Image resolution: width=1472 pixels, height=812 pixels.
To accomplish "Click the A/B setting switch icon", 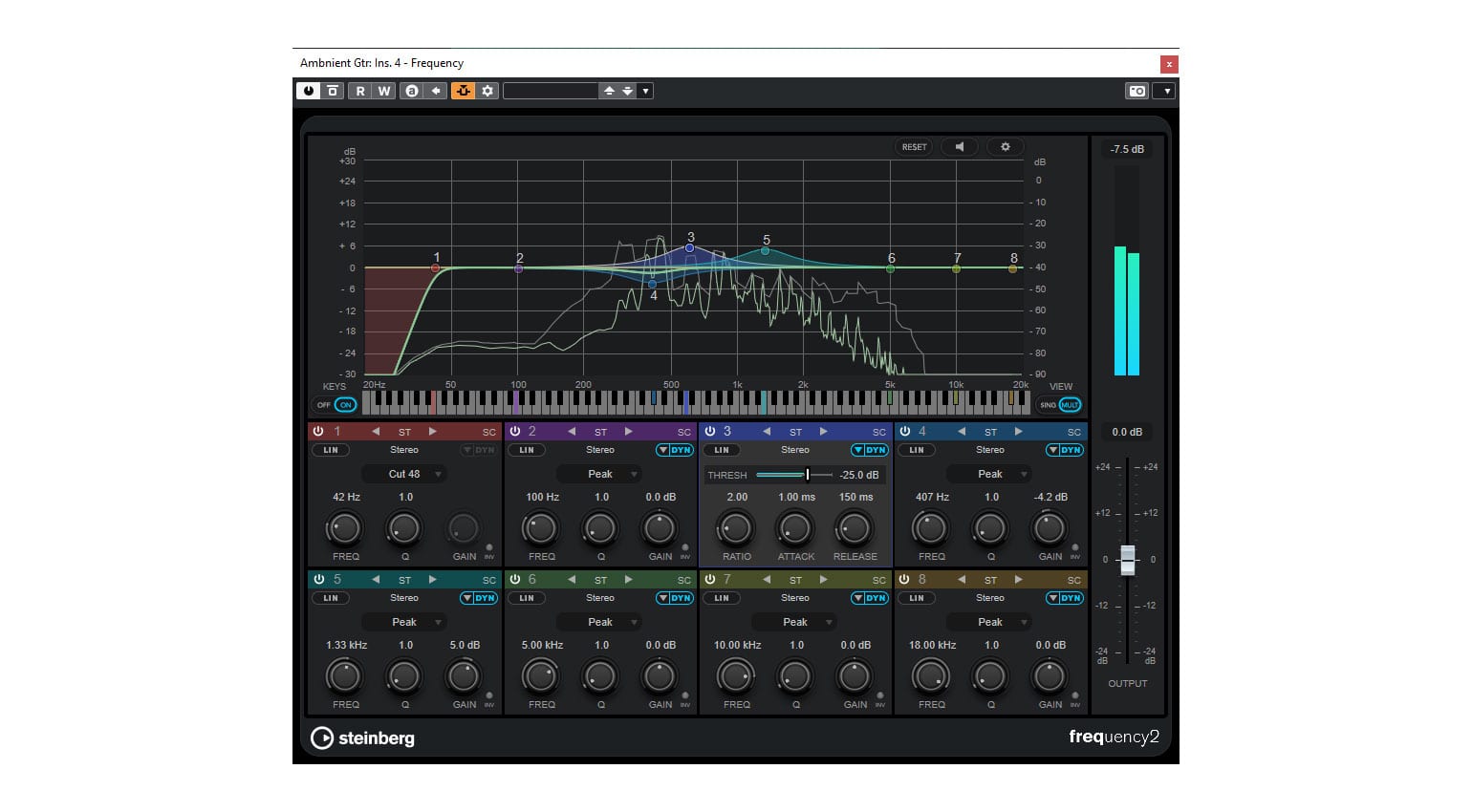I will [x=411, y=91].
